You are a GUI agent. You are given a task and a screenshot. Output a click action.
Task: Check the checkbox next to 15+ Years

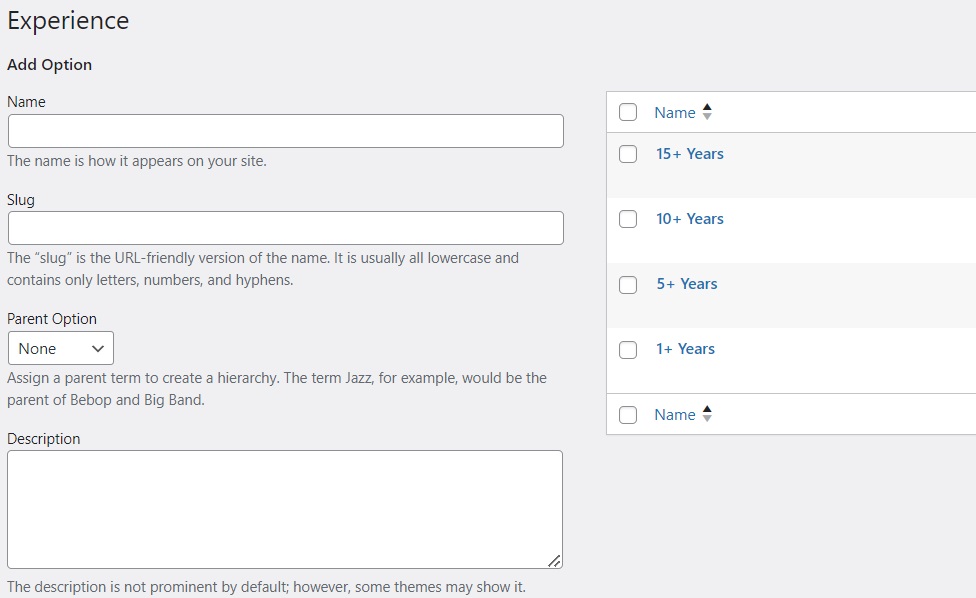(x=628, y=154)
